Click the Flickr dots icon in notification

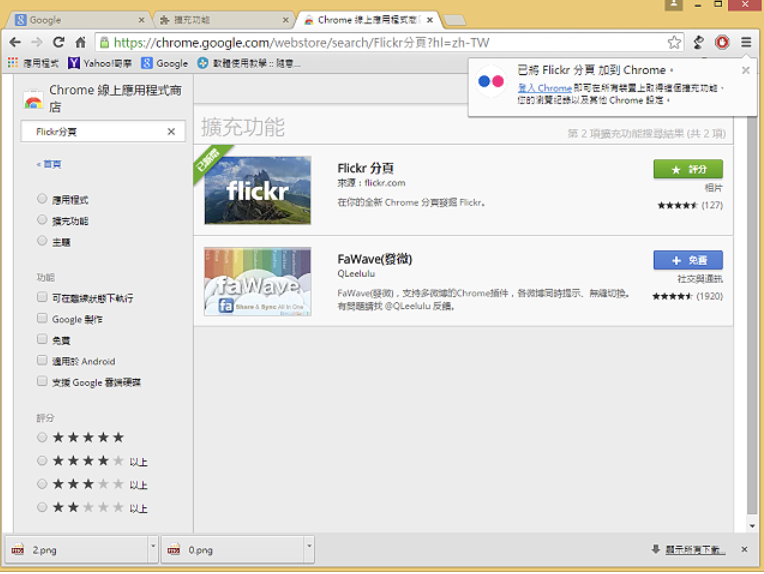(x=491, y=81)
